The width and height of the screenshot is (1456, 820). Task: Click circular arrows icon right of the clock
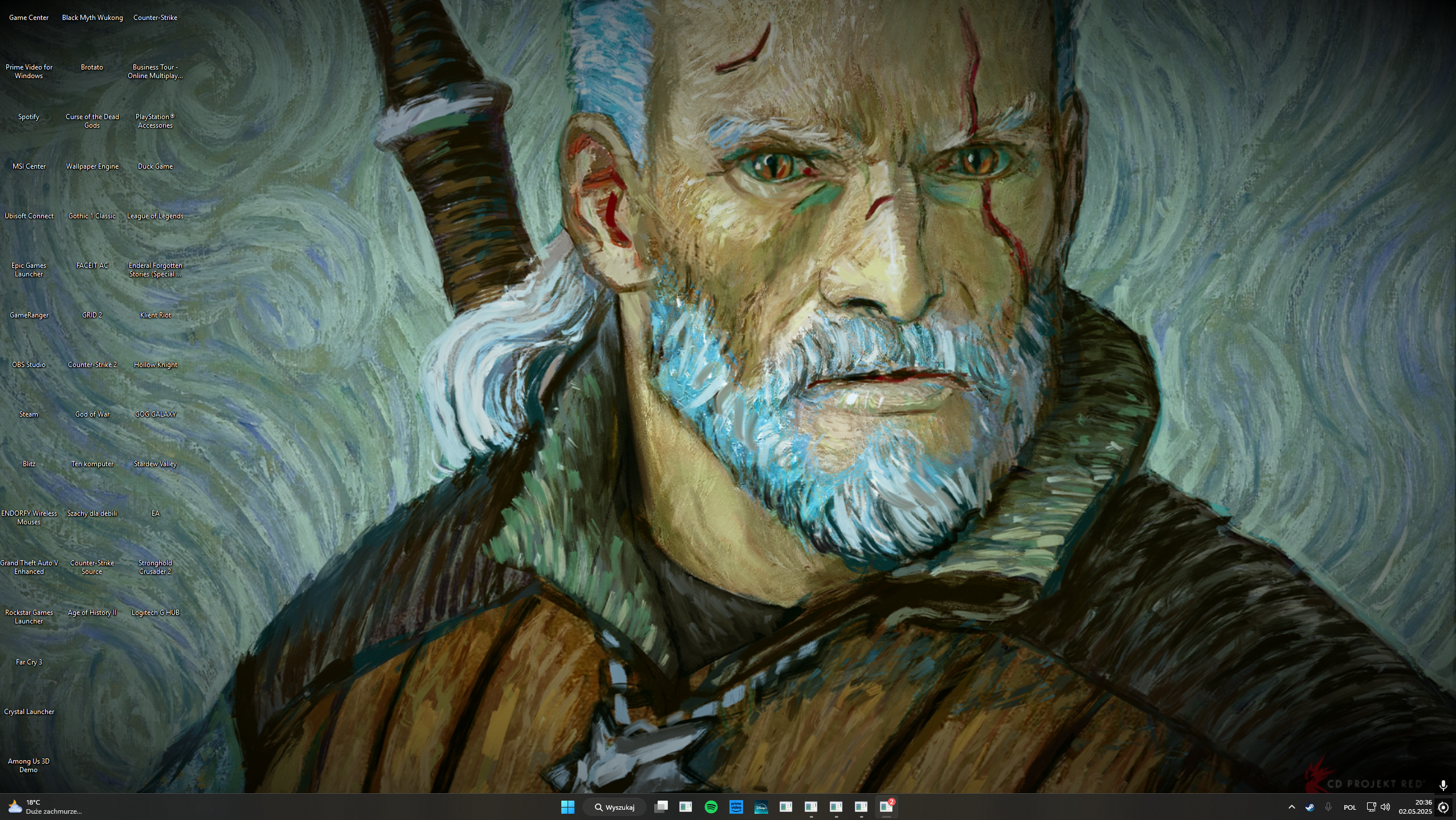pos(1443,807)
